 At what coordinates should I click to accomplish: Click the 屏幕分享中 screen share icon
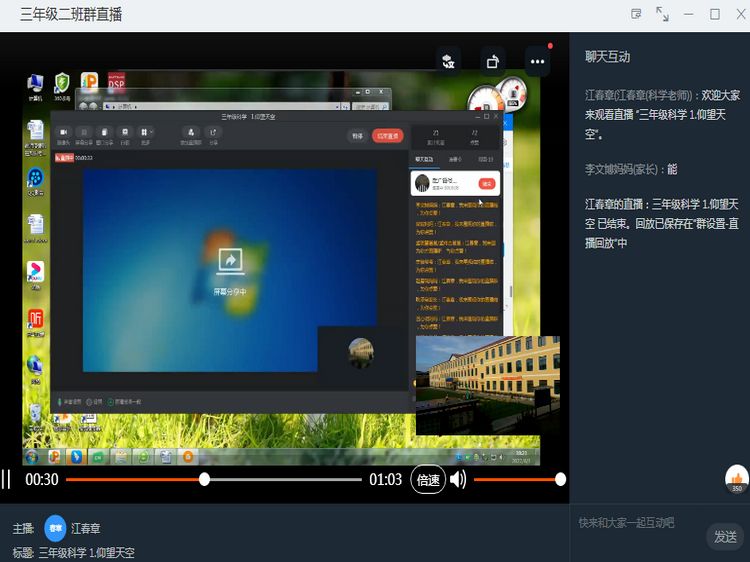point(230,262)
